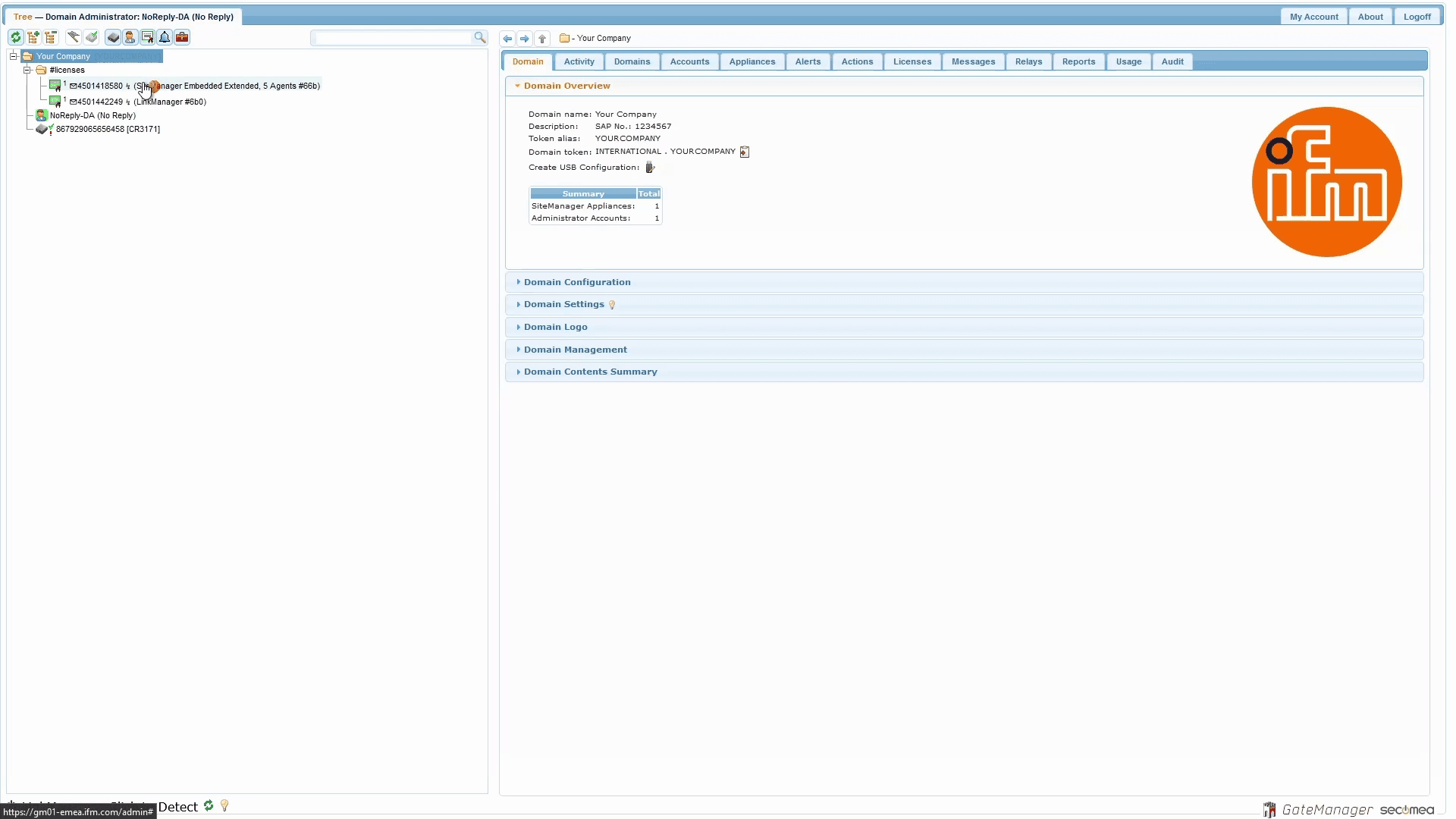1456x819 pixels.
Task: Click the refresh tree icon
Action: pyautogui.click(x=15, y=37)
